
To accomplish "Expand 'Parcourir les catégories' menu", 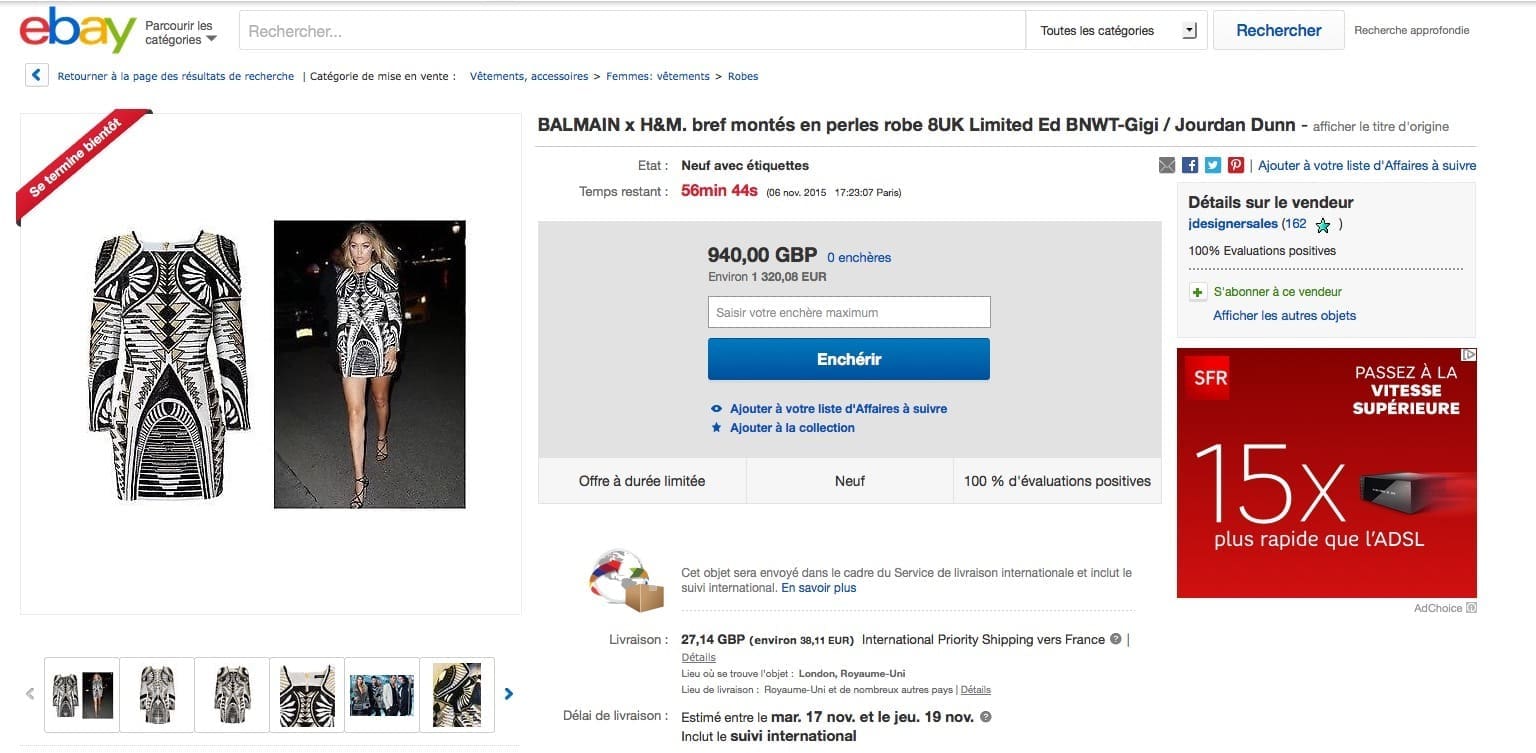I will click(180, 32).
